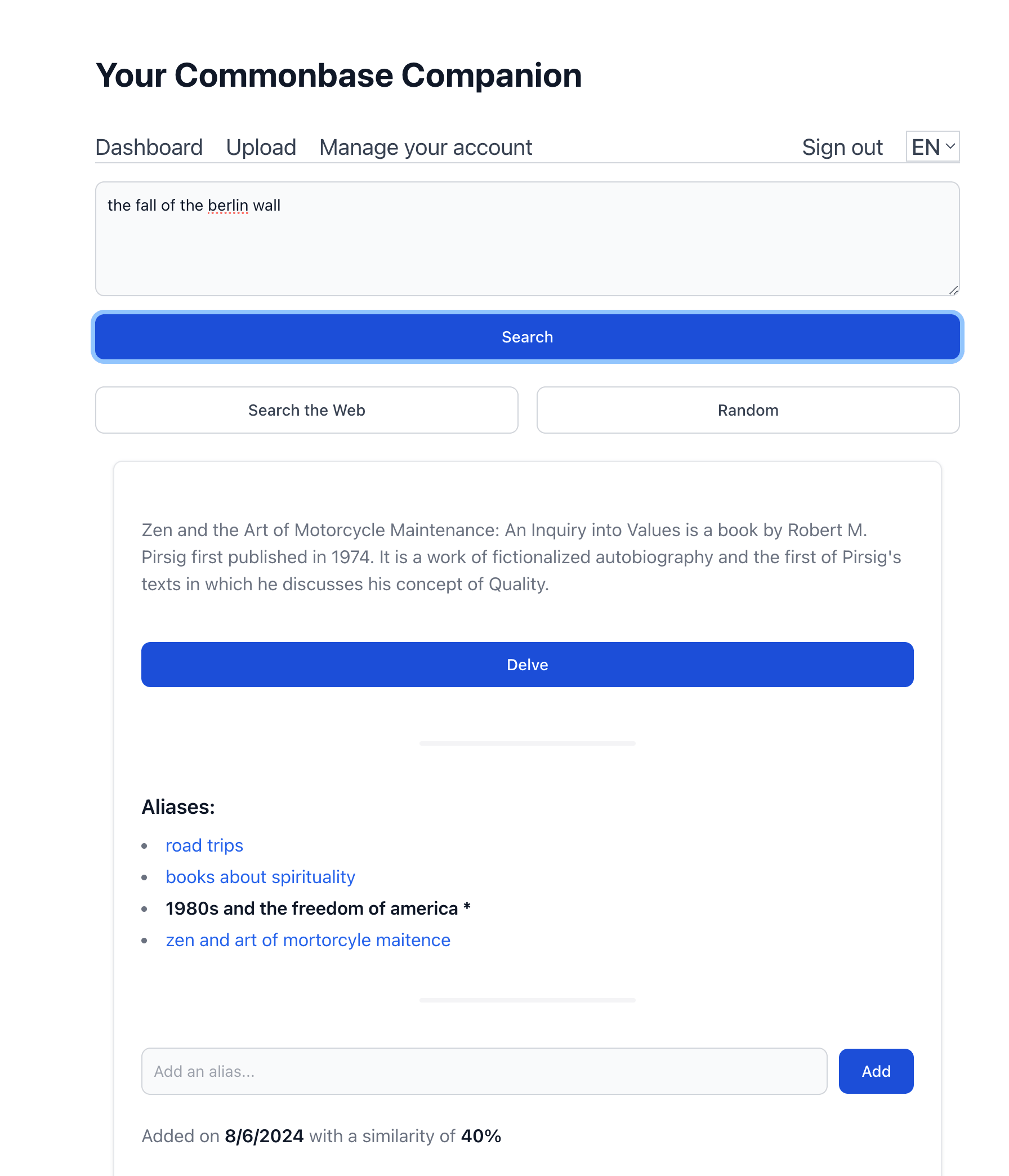The height and width of the screenshot is (1176, 1009).
Task: Open the EN language dropdown
Action: (x=932, y=147)
